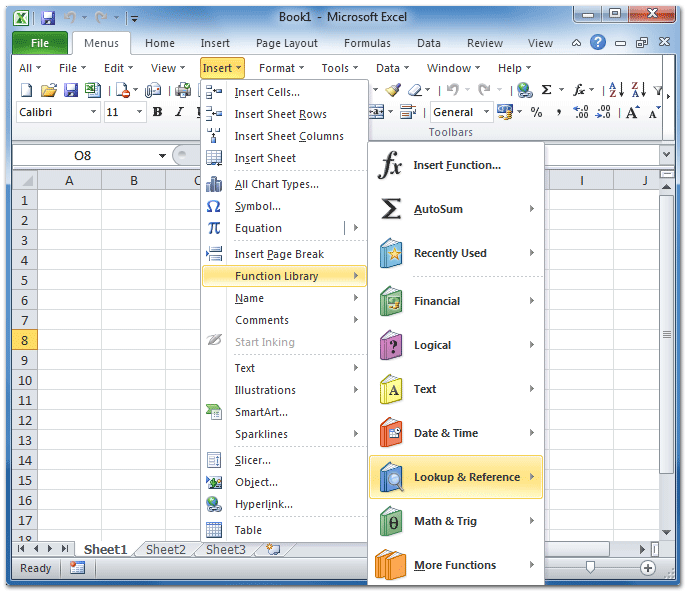Open the Sparklines submenu

click(x=284, y=434)
